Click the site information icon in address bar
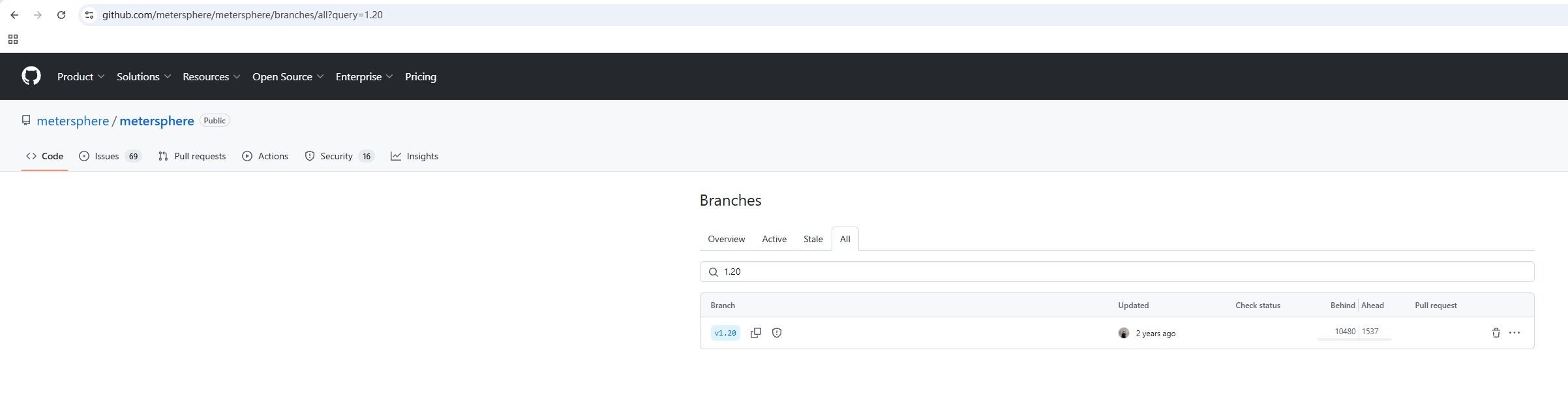 point(89,15)
